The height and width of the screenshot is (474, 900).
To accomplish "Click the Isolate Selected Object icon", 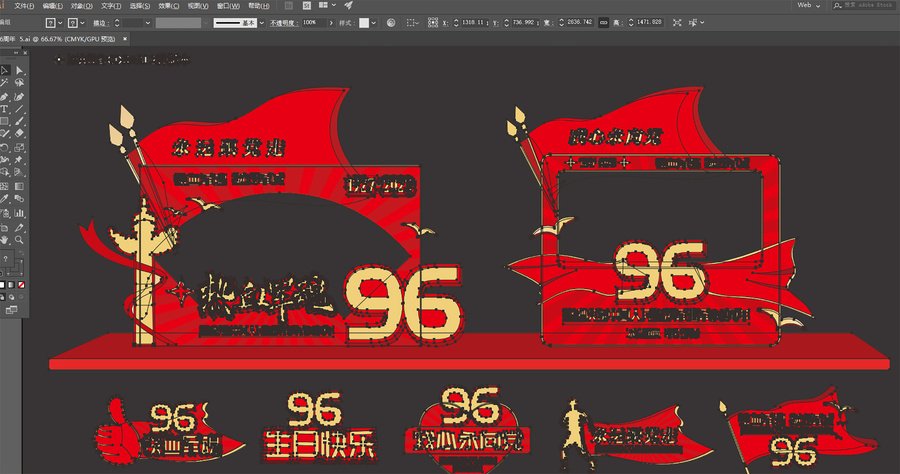I will pos(677,23).
